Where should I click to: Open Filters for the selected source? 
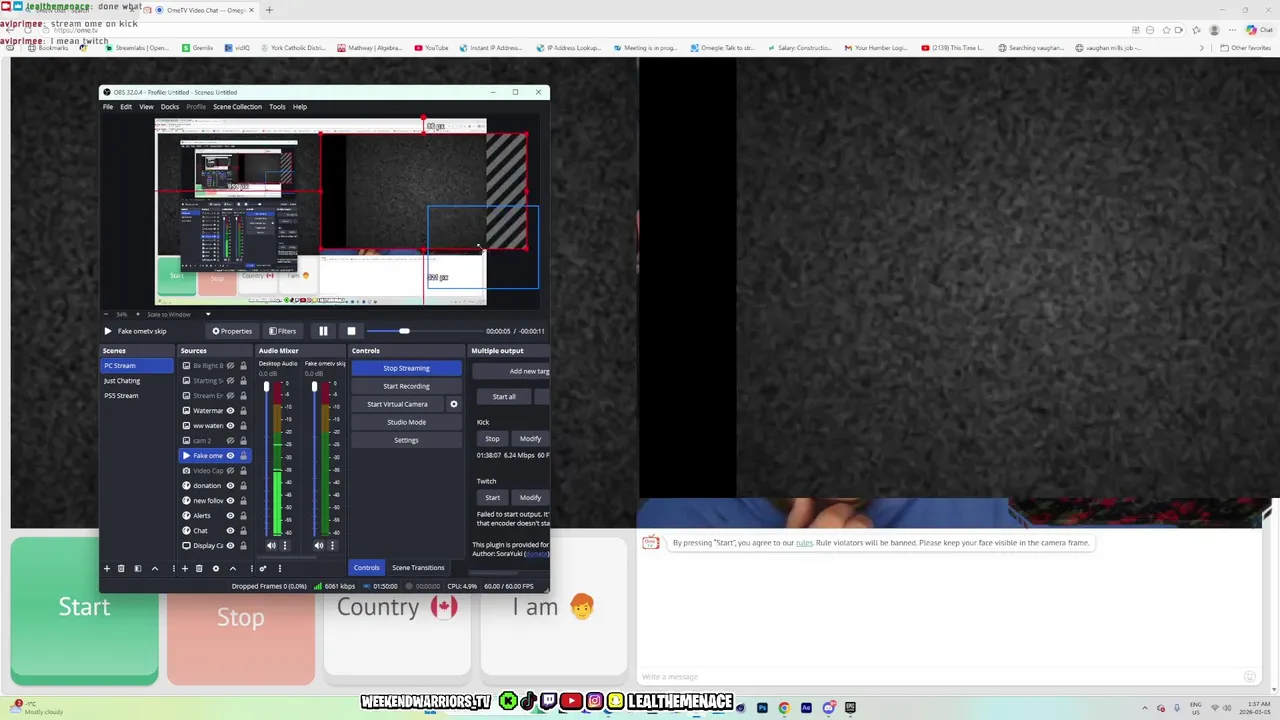coord(282,331)
